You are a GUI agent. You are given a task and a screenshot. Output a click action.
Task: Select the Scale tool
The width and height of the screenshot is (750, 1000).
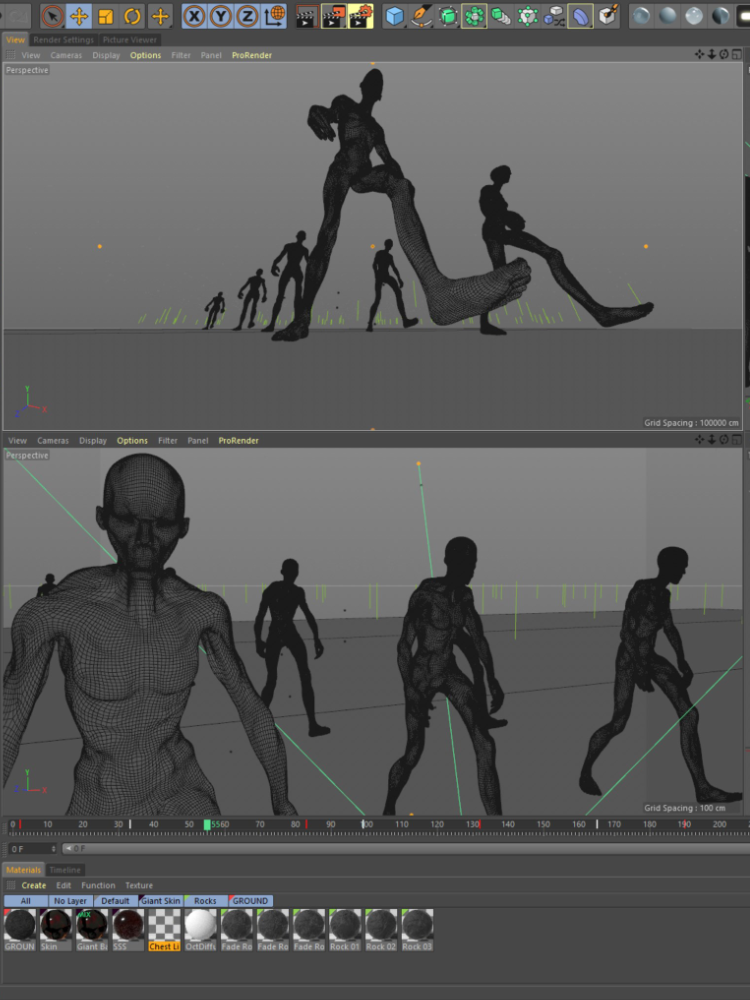(x=105, y=16)
